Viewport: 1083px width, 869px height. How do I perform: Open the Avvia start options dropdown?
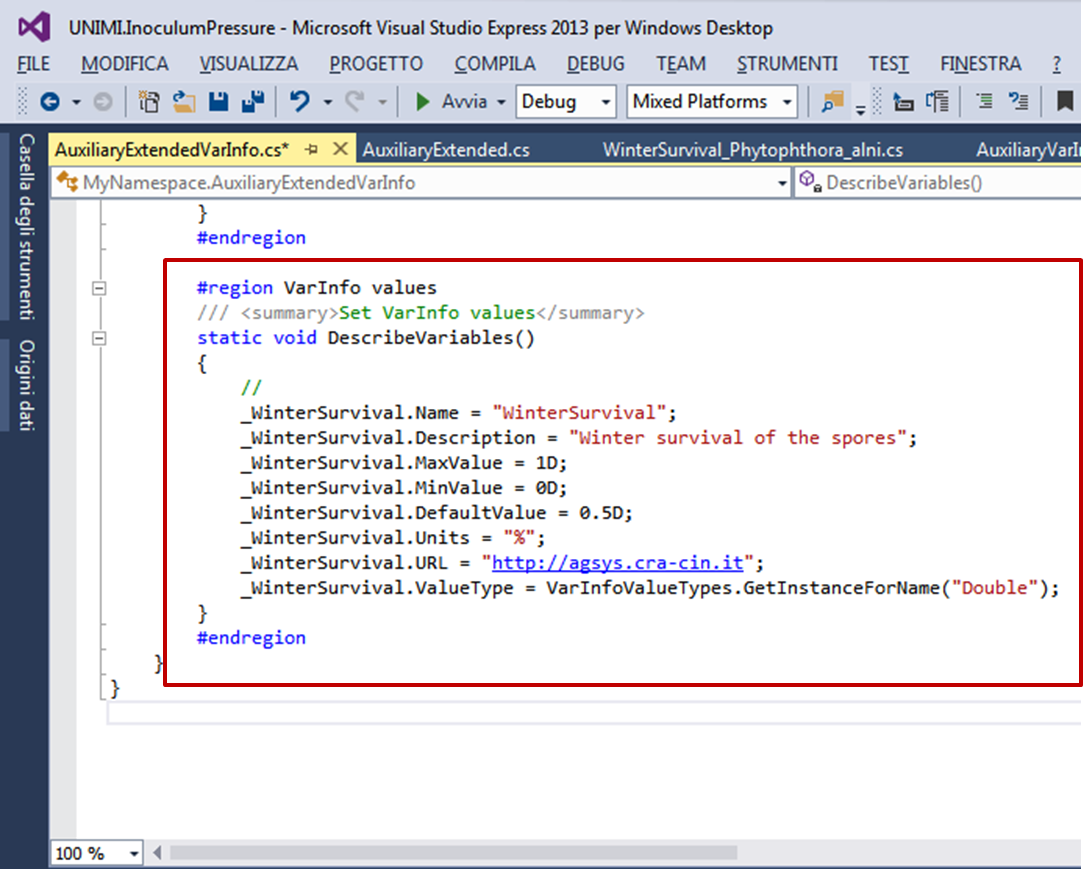(x=501, y=102)
